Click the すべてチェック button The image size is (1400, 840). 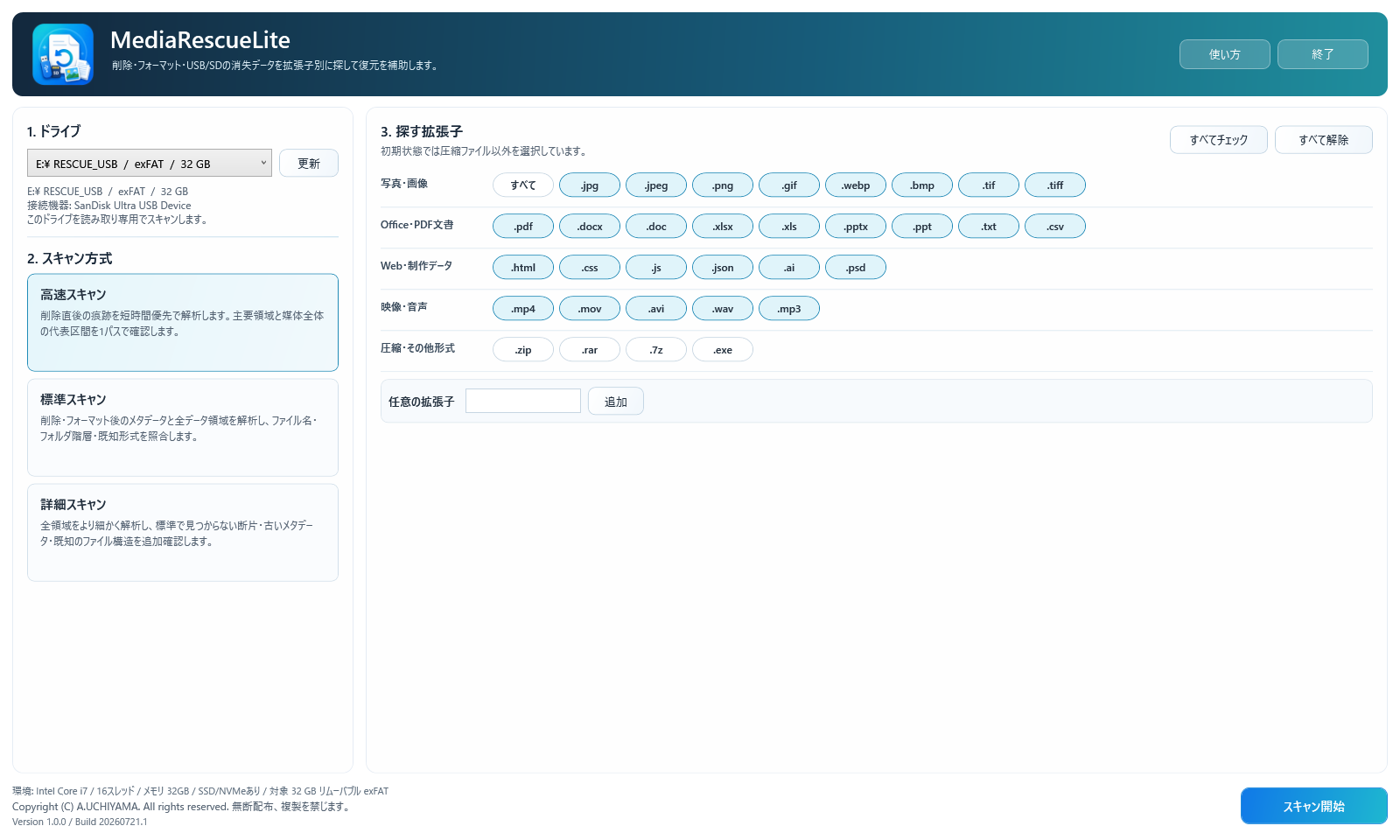[x=1219, y=140]
